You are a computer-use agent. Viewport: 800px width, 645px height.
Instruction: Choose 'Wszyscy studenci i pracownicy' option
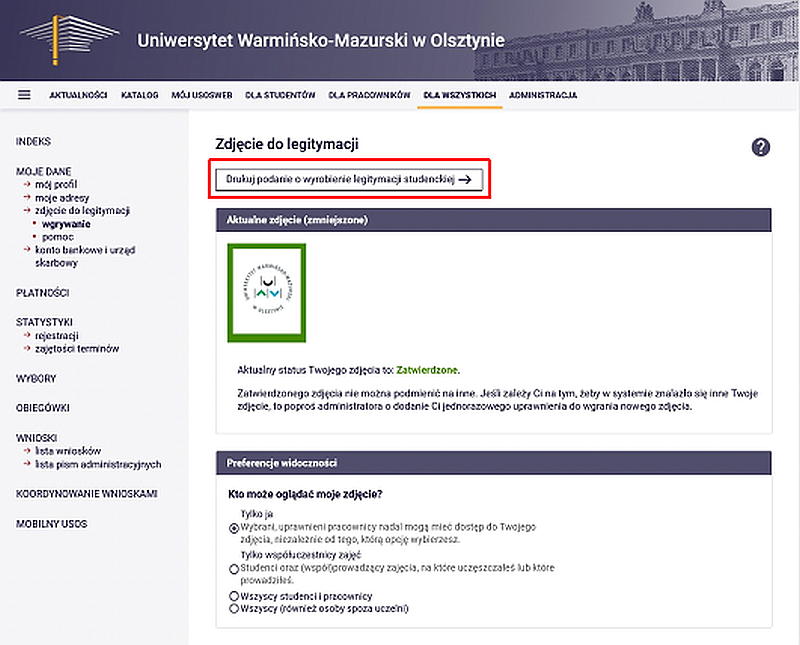tap(234, 596)
